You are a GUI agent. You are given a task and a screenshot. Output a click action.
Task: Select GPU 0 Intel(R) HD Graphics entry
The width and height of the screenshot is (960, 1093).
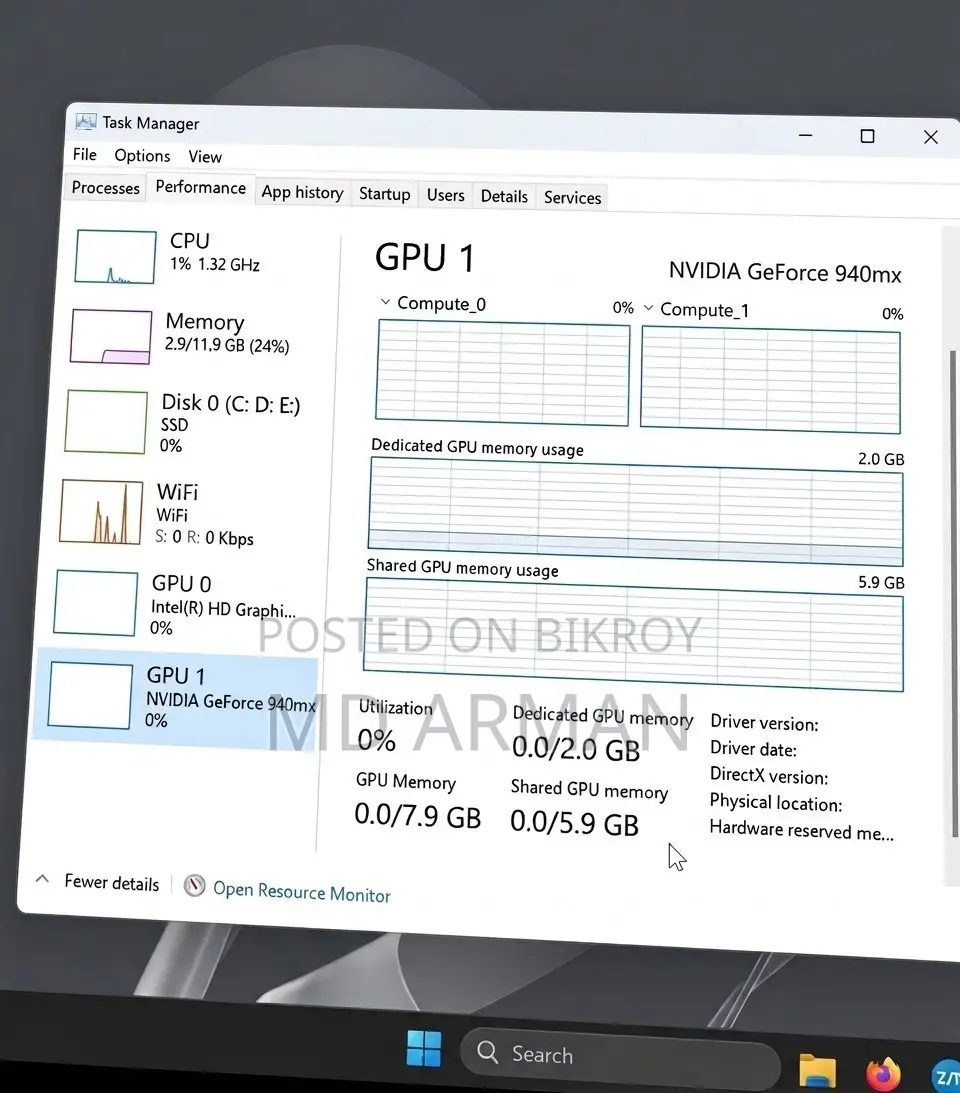[175, 604]
